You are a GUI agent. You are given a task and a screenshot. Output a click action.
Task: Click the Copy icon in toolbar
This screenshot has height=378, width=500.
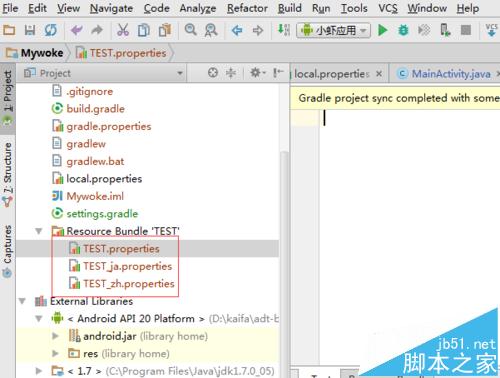pos(144,30)
